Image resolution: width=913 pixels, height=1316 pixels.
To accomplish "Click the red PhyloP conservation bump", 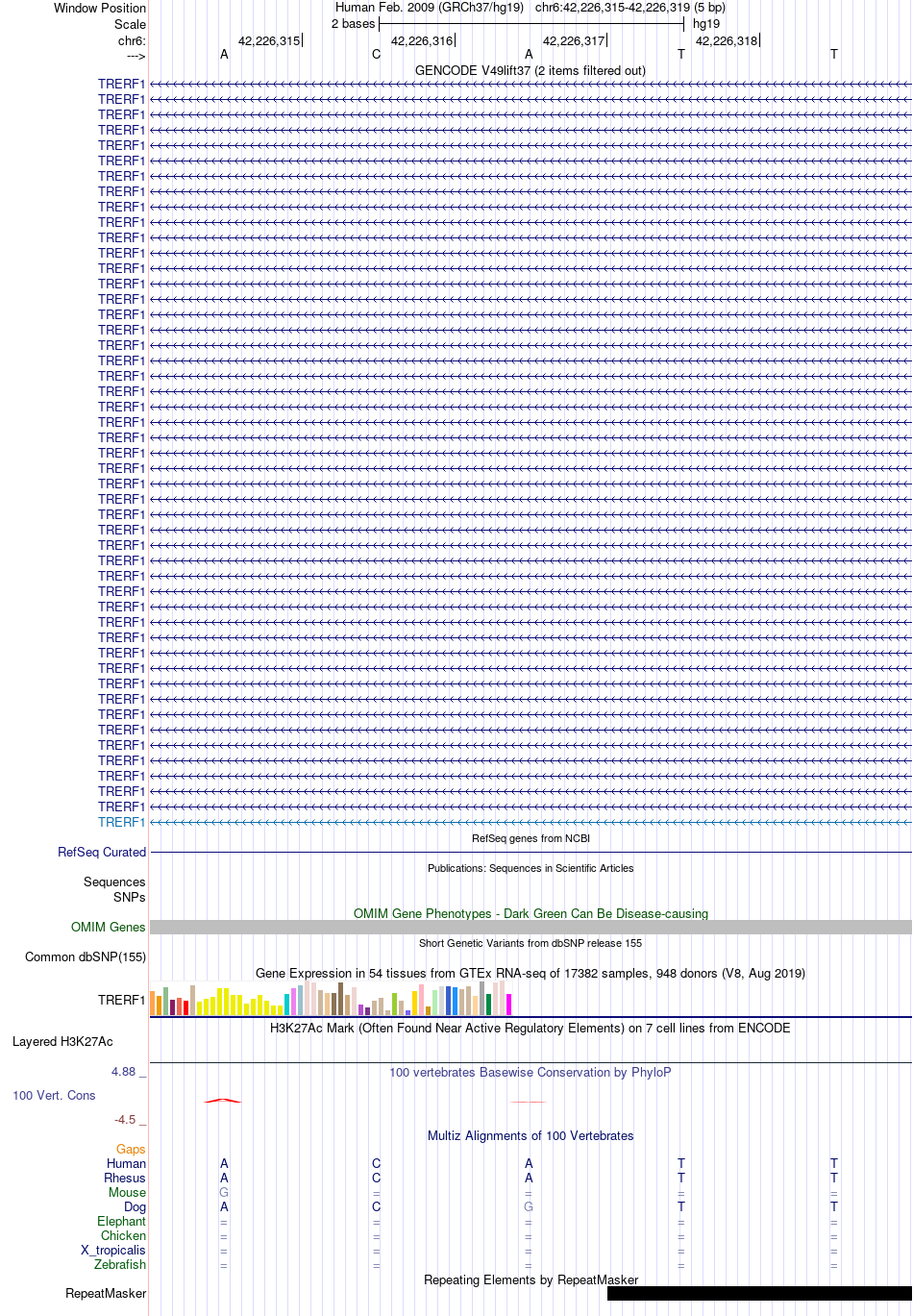I will [223, 1101].
